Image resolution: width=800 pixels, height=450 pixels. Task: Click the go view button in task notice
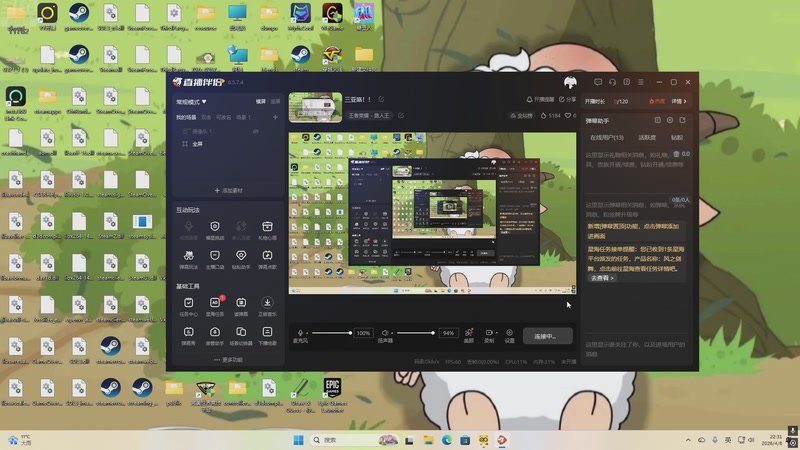tap(602, 278)
